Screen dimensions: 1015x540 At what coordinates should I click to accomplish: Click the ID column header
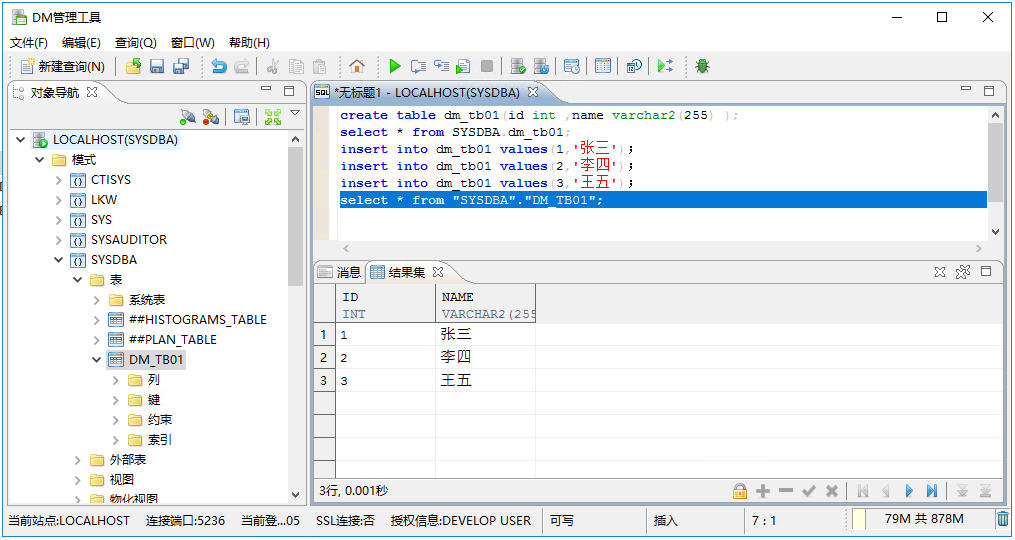pyautogui.click(x=386, y=304)
